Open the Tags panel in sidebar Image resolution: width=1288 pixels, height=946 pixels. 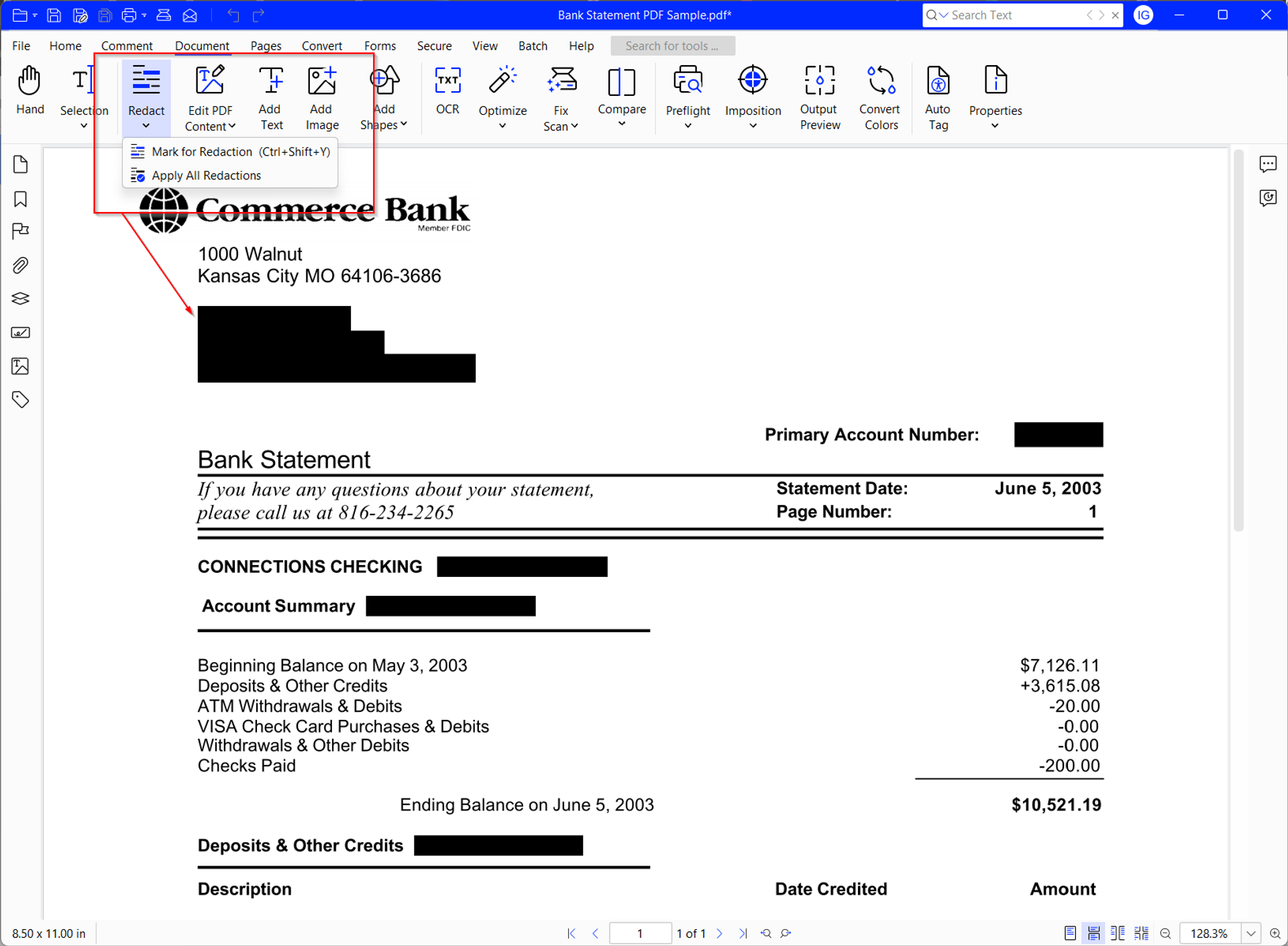21,400
